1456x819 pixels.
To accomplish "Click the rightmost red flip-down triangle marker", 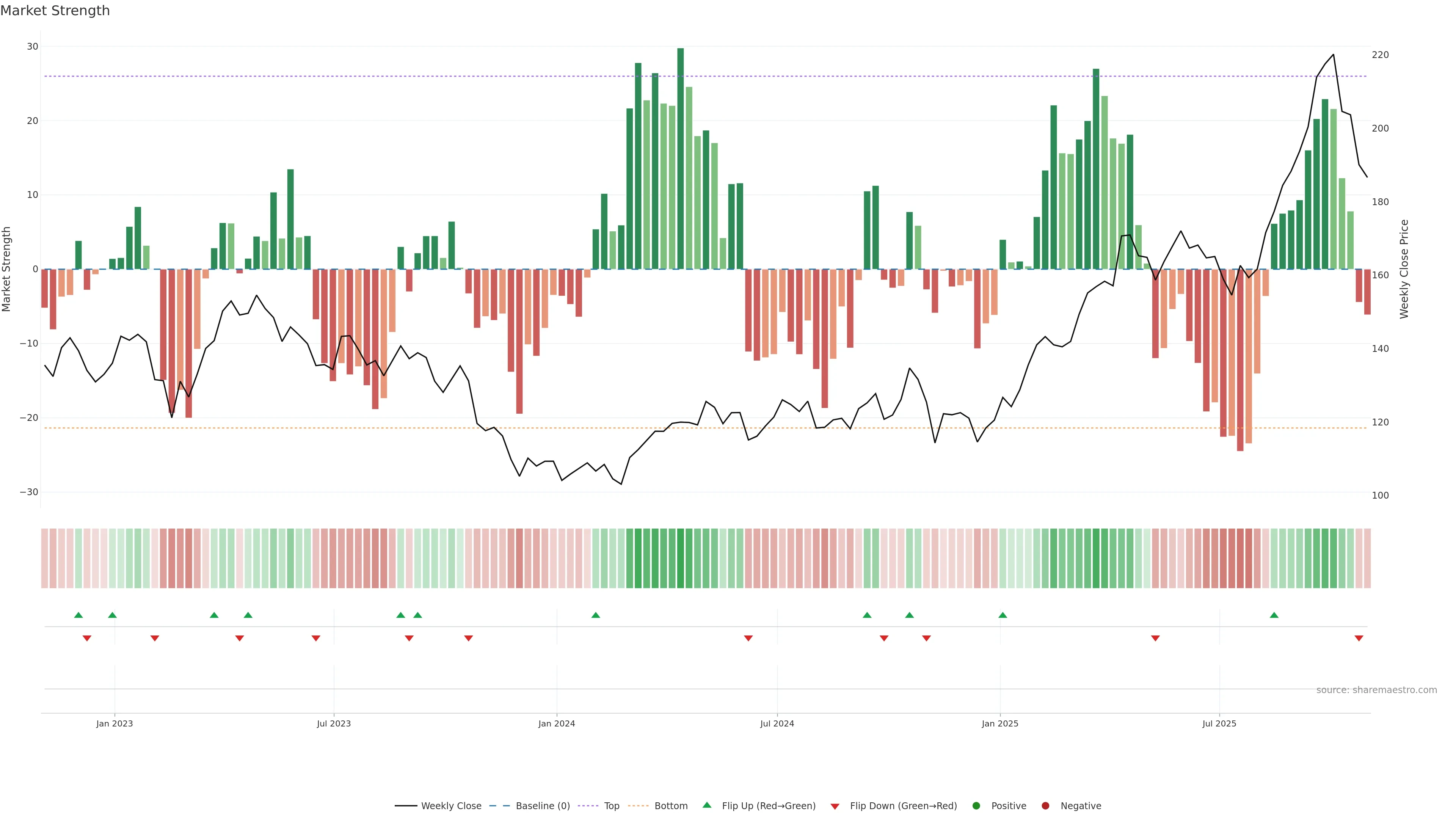I will click(x=1359, y=638).
